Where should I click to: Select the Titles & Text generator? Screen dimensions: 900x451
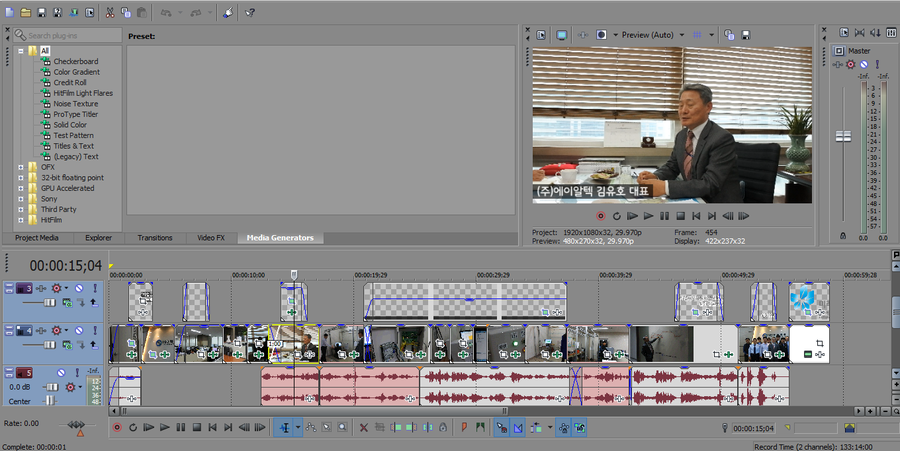point(73,146)
